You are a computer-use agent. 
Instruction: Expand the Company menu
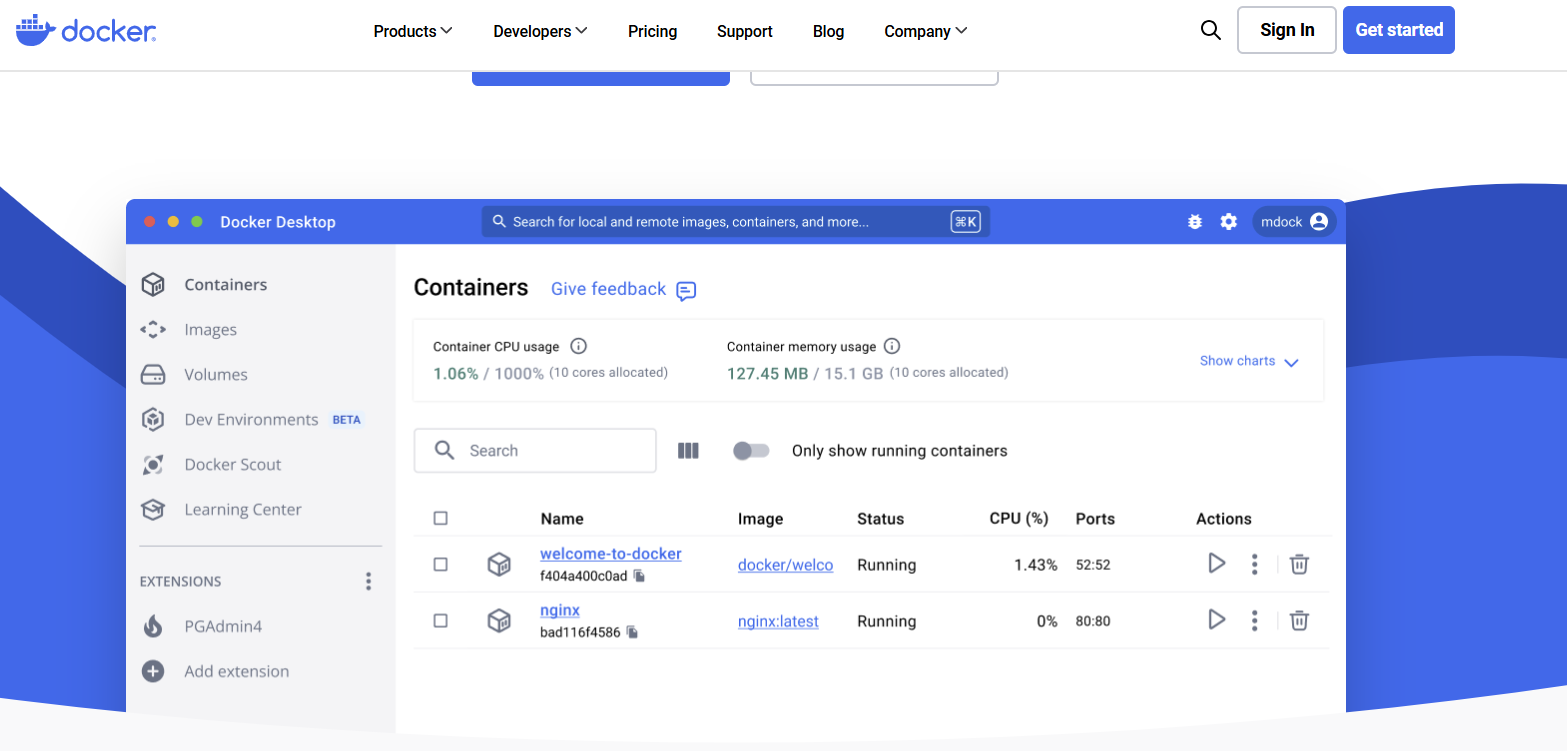926,31
